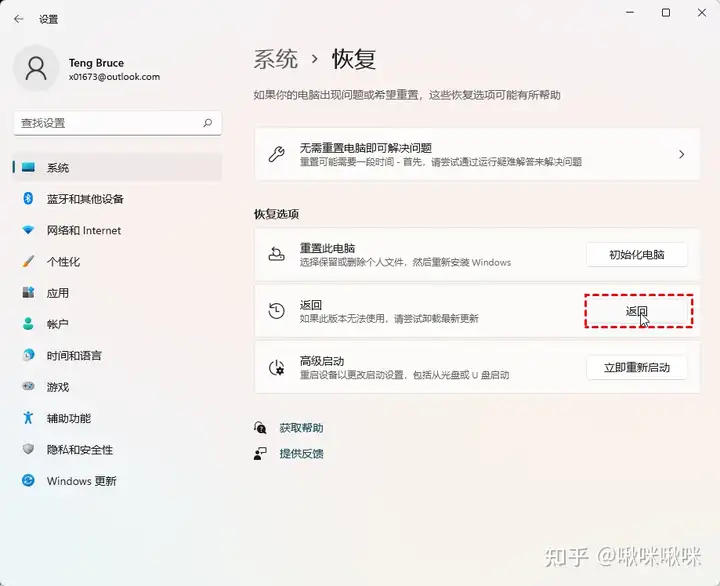Click the search magnifier icon
720x586 pixels.
[x=208, y=123]
